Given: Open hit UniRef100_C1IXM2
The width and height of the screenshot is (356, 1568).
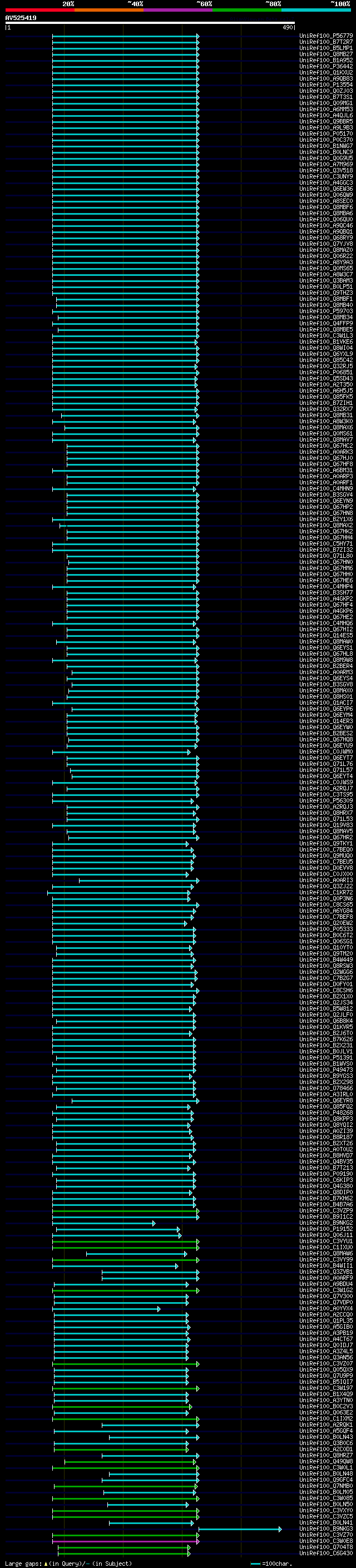Looking at the screenshot, I should tap(326, 1419).
